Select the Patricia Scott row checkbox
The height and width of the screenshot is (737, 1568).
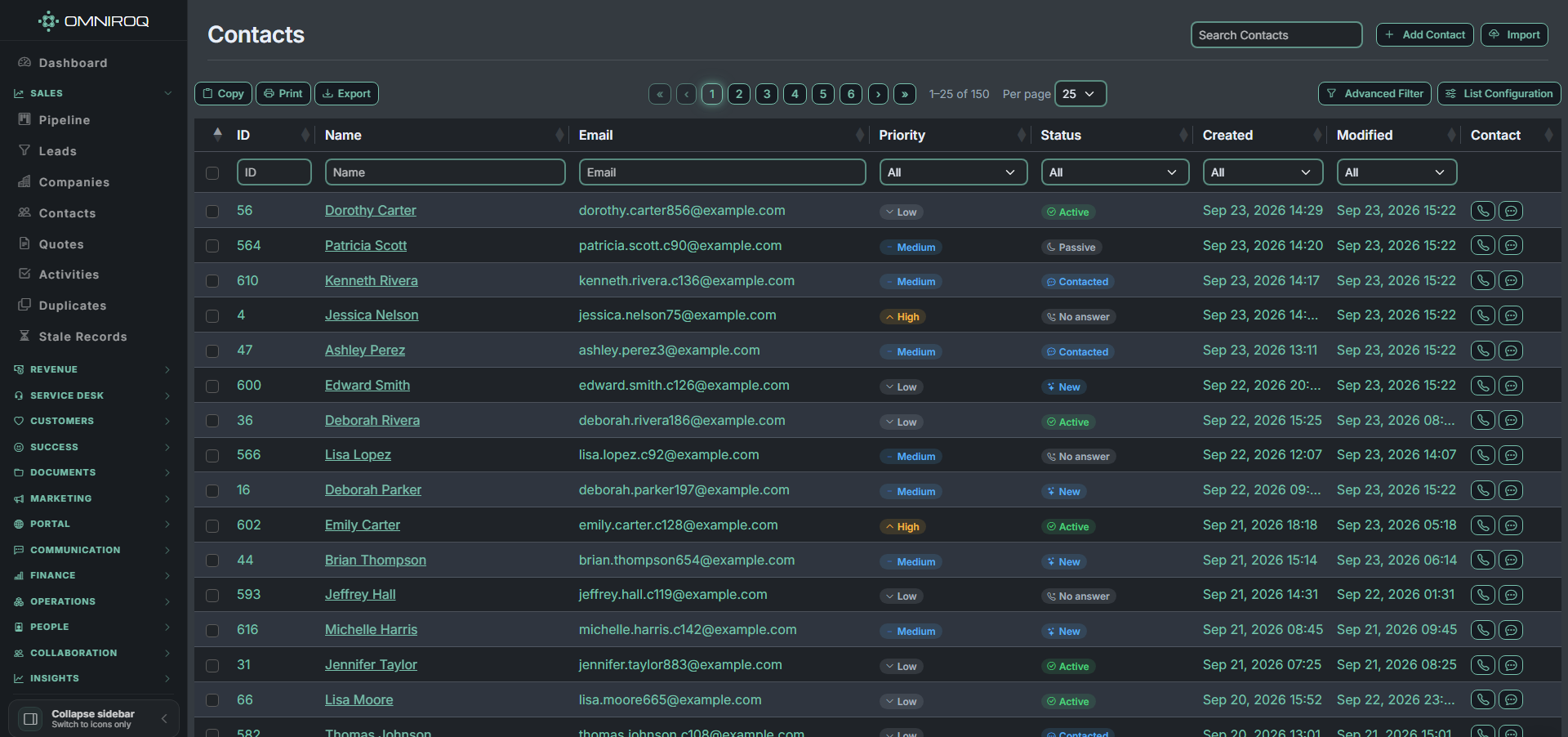212,246
